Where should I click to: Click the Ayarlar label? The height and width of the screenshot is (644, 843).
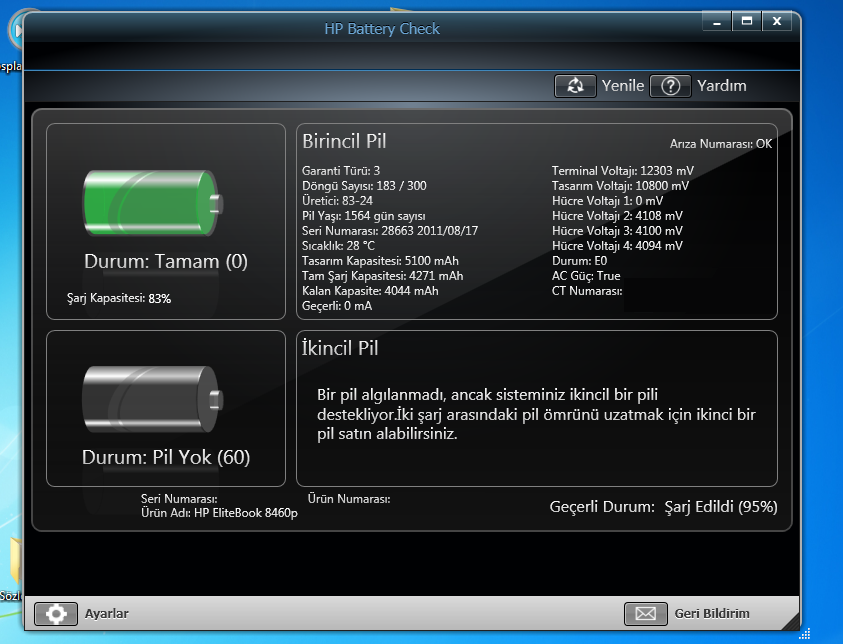(106, 614)
